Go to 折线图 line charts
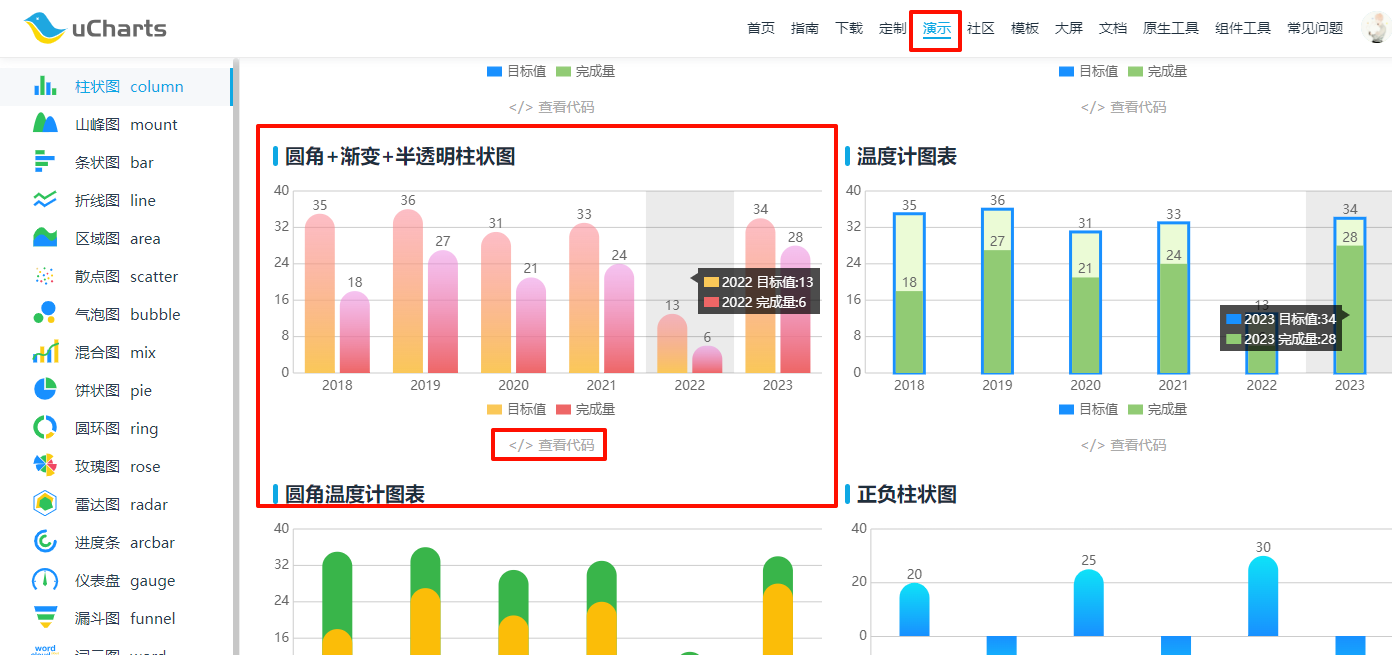 (x=116, y=201)
